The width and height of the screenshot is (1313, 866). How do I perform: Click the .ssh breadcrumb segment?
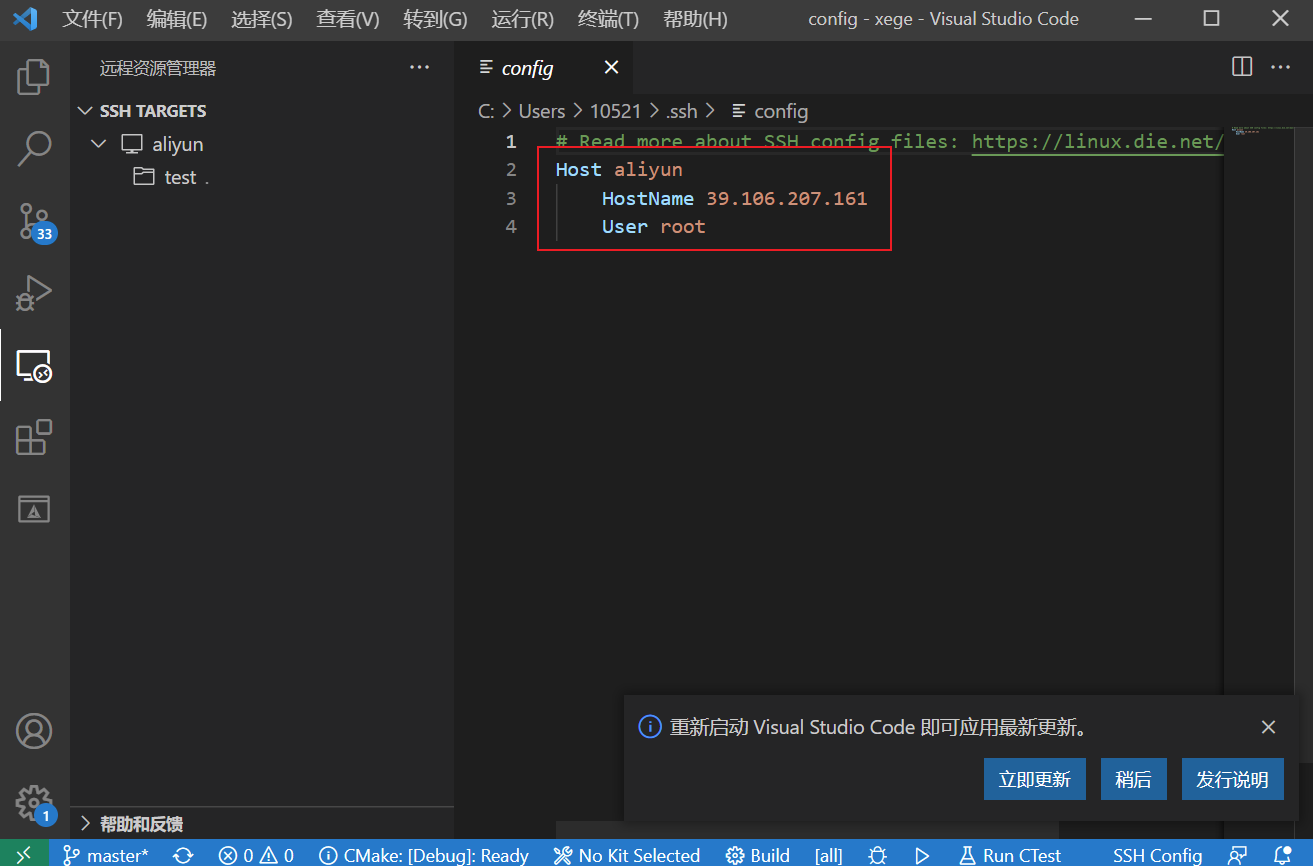pyautogui.click(x=681, y=111)
